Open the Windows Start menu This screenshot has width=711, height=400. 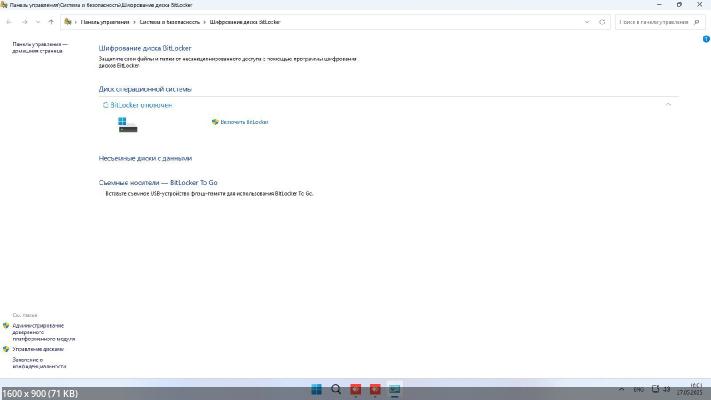click(317, 389)
